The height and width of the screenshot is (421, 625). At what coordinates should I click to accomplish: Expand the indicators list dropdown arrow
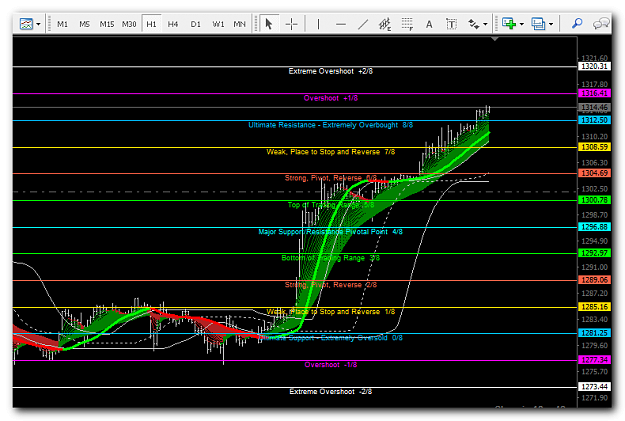(x=521, y=24)
